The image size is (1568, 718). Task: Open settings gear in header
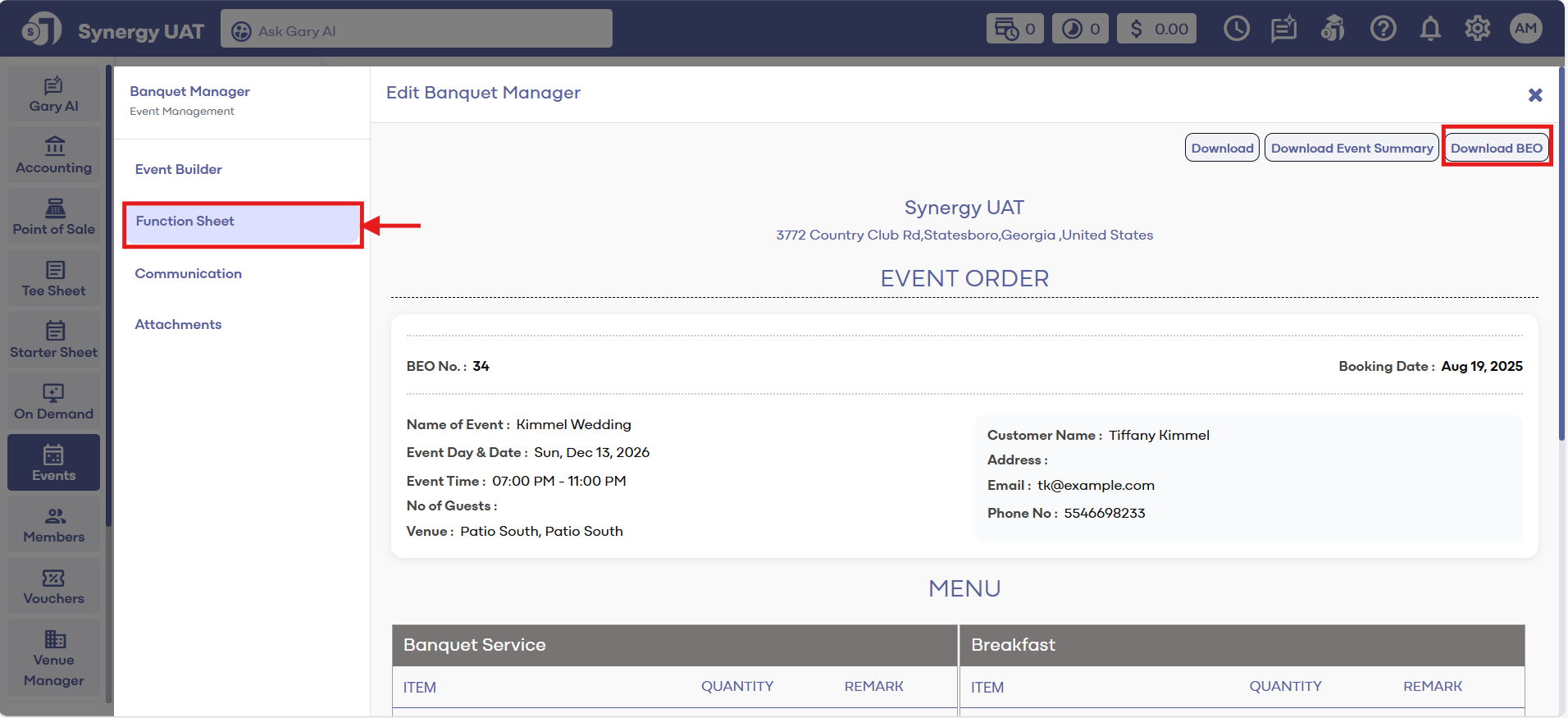coord(1477,30)
